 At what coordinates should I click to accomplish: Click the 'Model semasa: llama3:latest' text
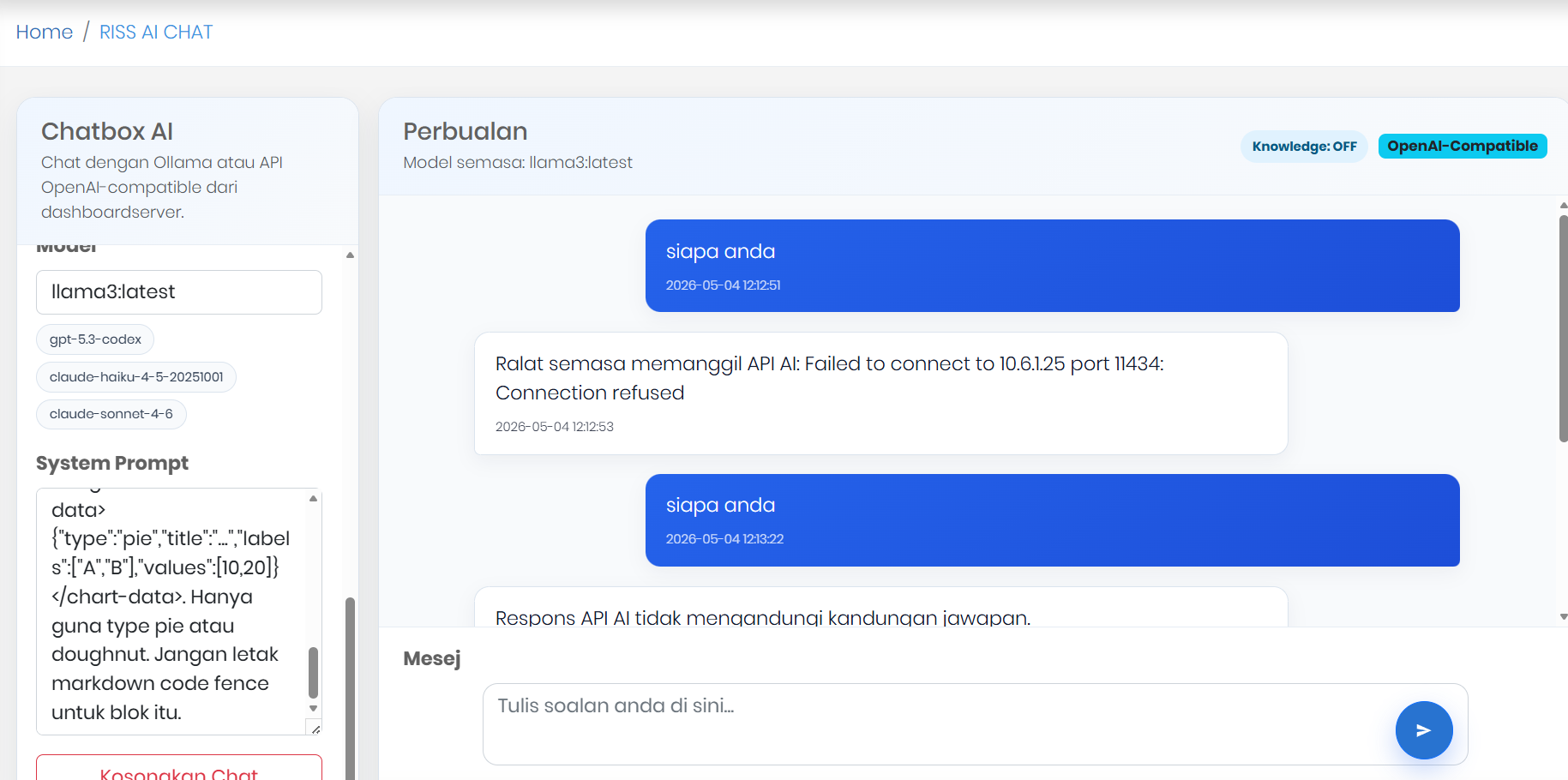tap(518, 163)
